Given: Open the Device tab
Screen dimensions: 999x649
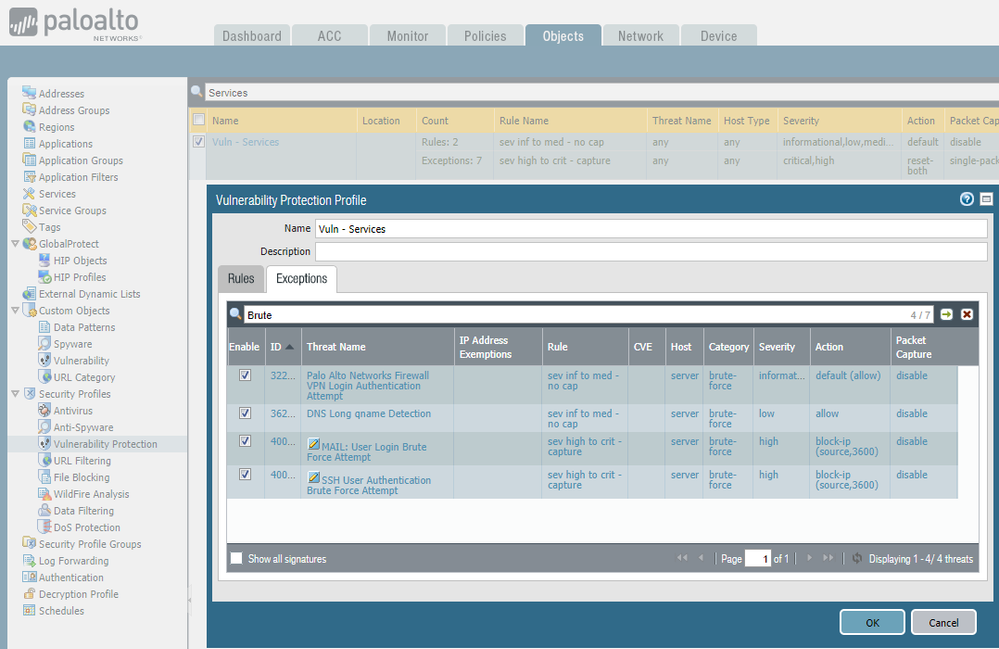Looking at the screenshot, I should pyautogui.click(x=719, y=36).
